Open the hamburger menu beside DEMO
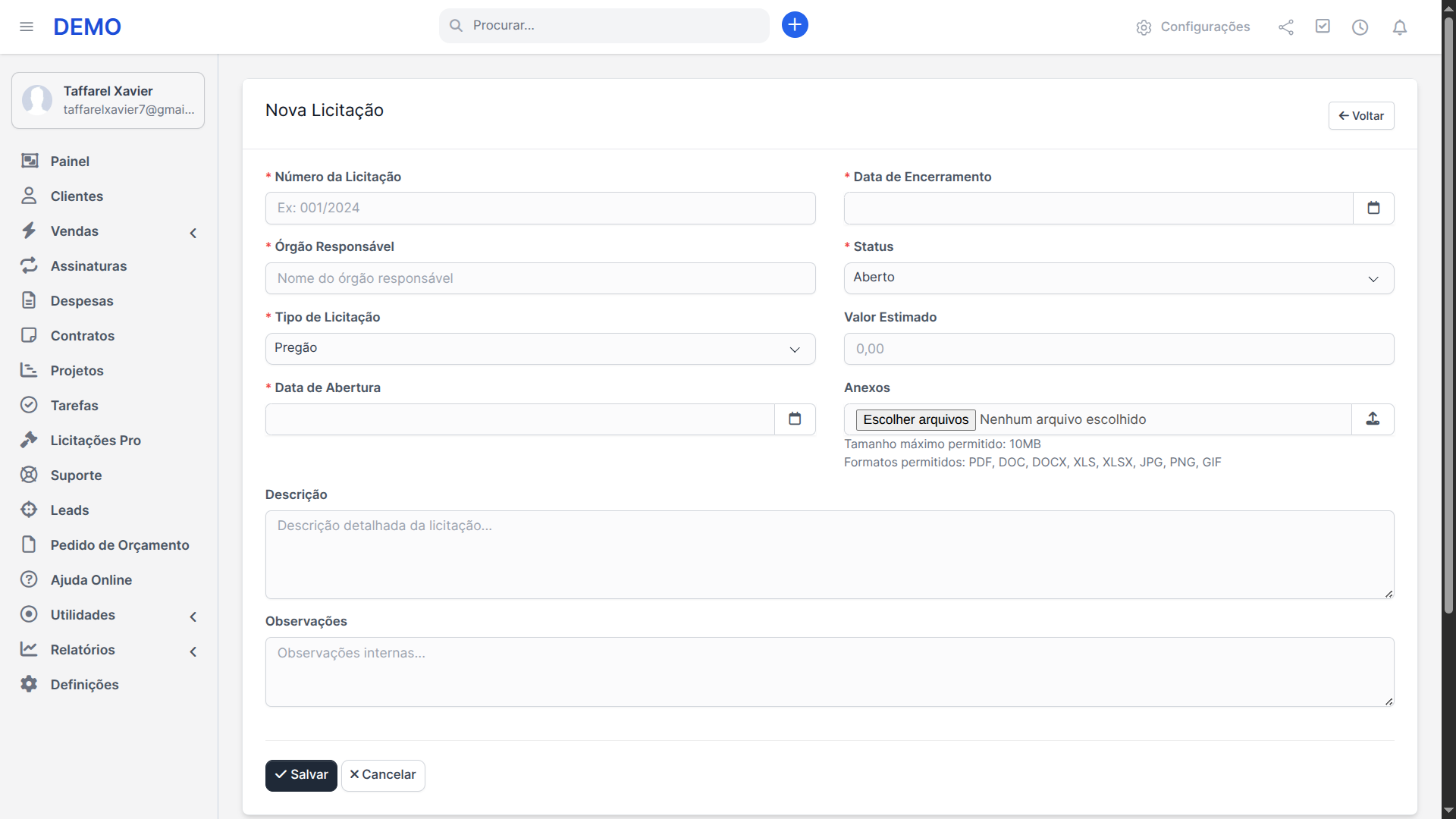Viewport: 1456px width, 819px height. pos(27,27)
